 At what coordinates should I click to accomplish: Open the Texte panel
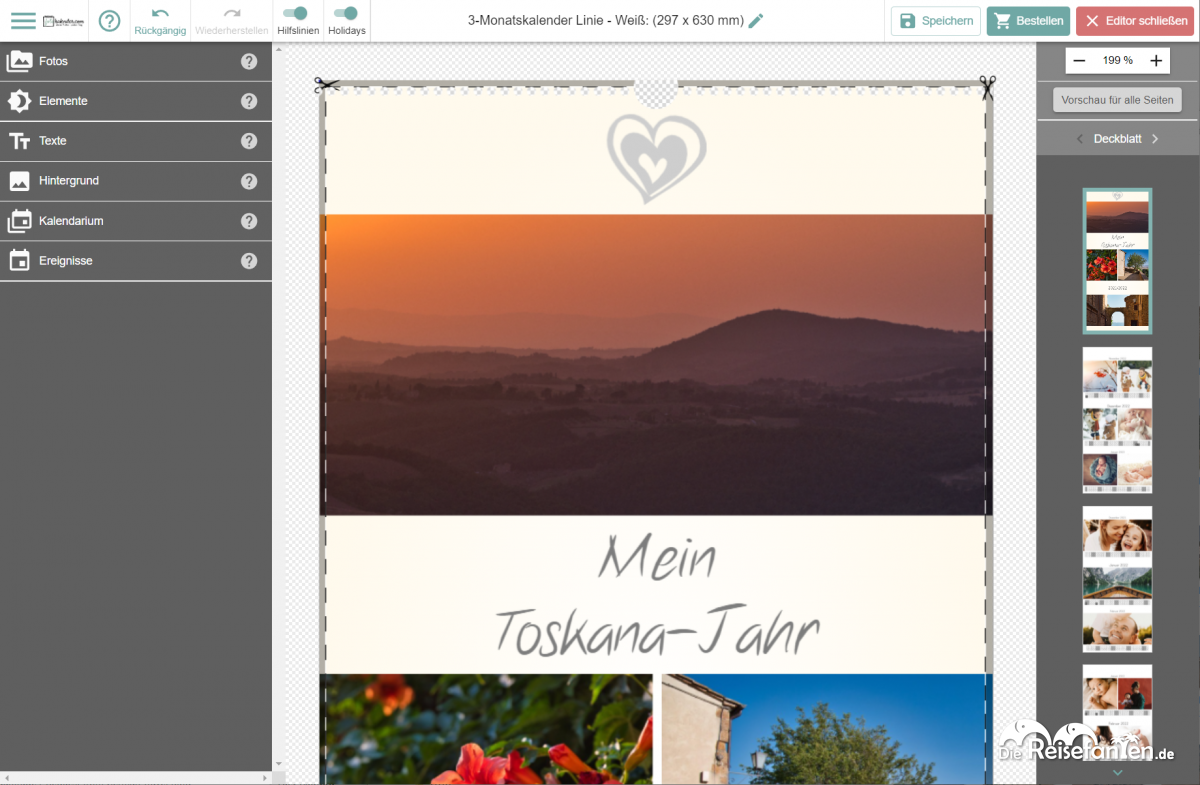tap(52, 141)
